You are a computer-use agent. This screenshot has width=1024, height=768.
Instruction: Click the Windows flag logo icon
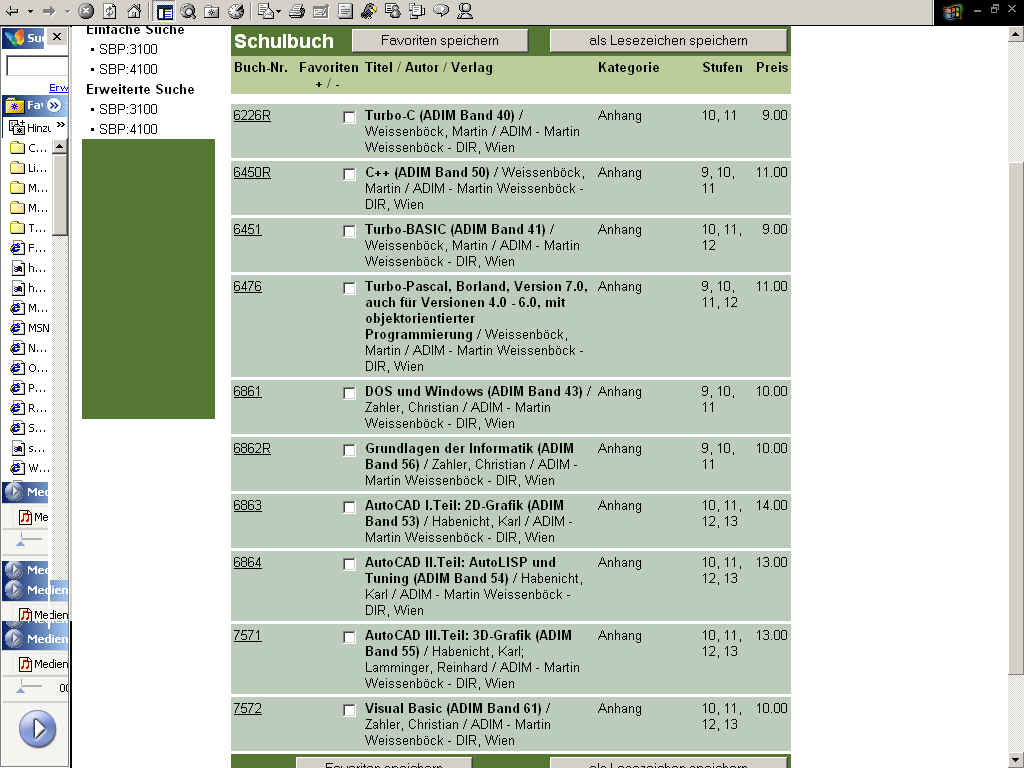(x=952, y=12)
